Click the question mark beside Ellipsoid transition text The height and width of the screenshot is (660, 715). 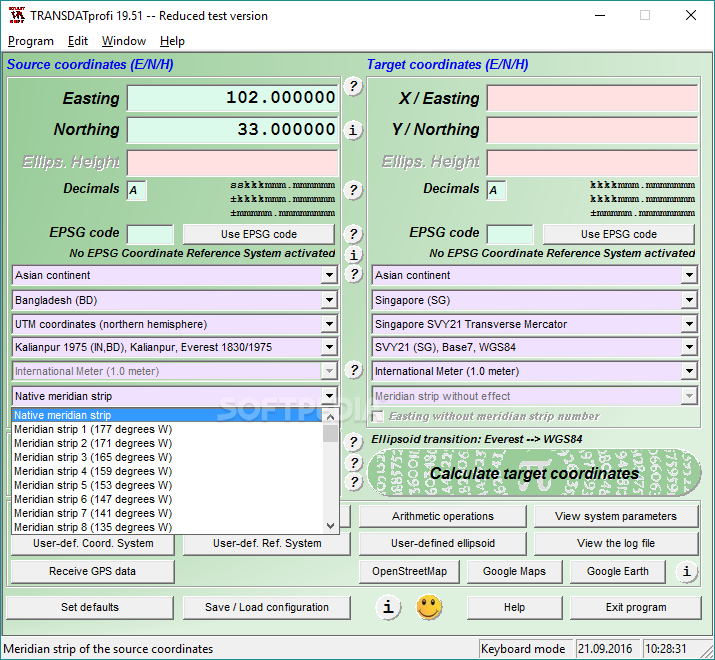[x=353, y=442]
